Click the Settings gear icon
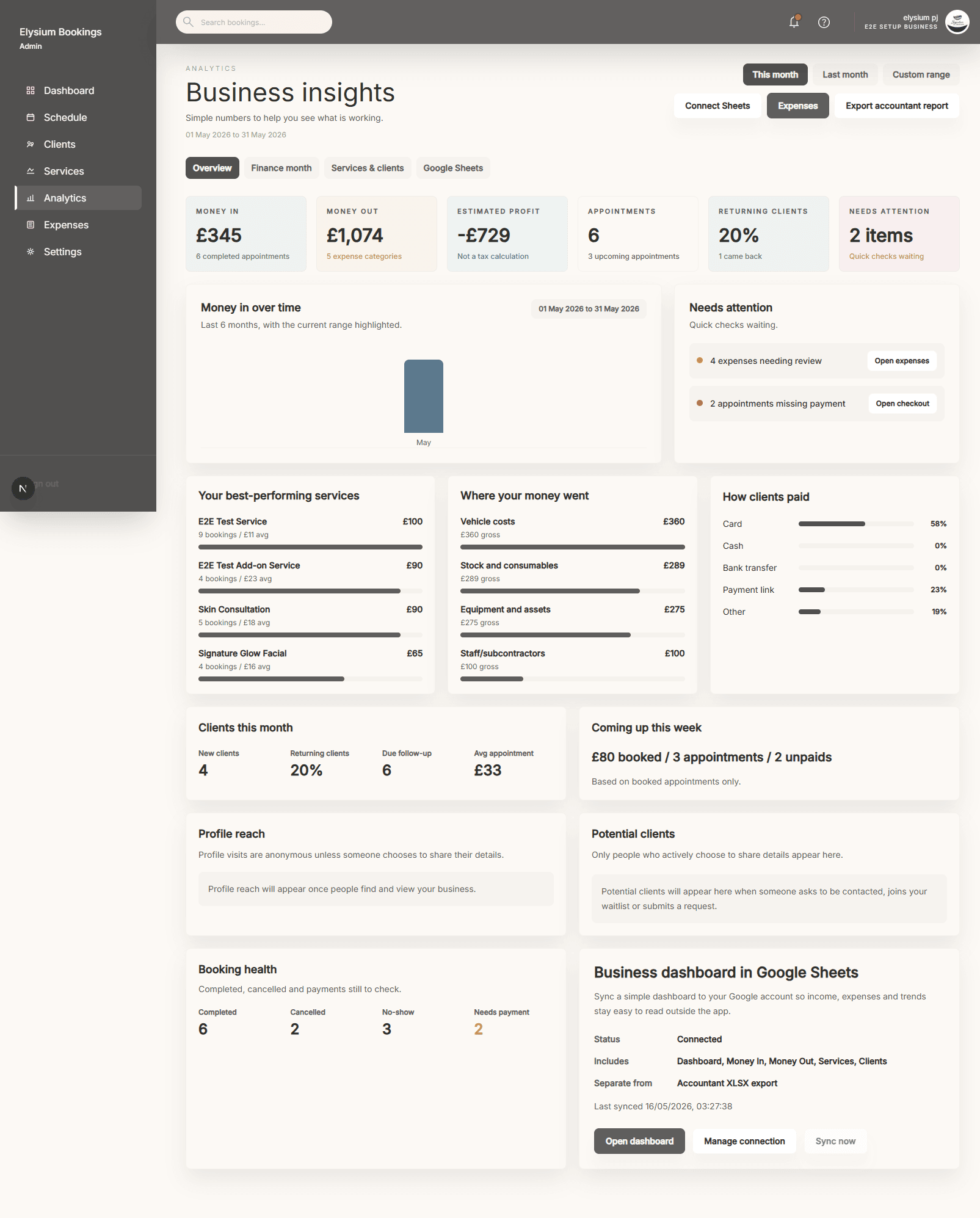The image size is (980, 1218). coord(31,252)
